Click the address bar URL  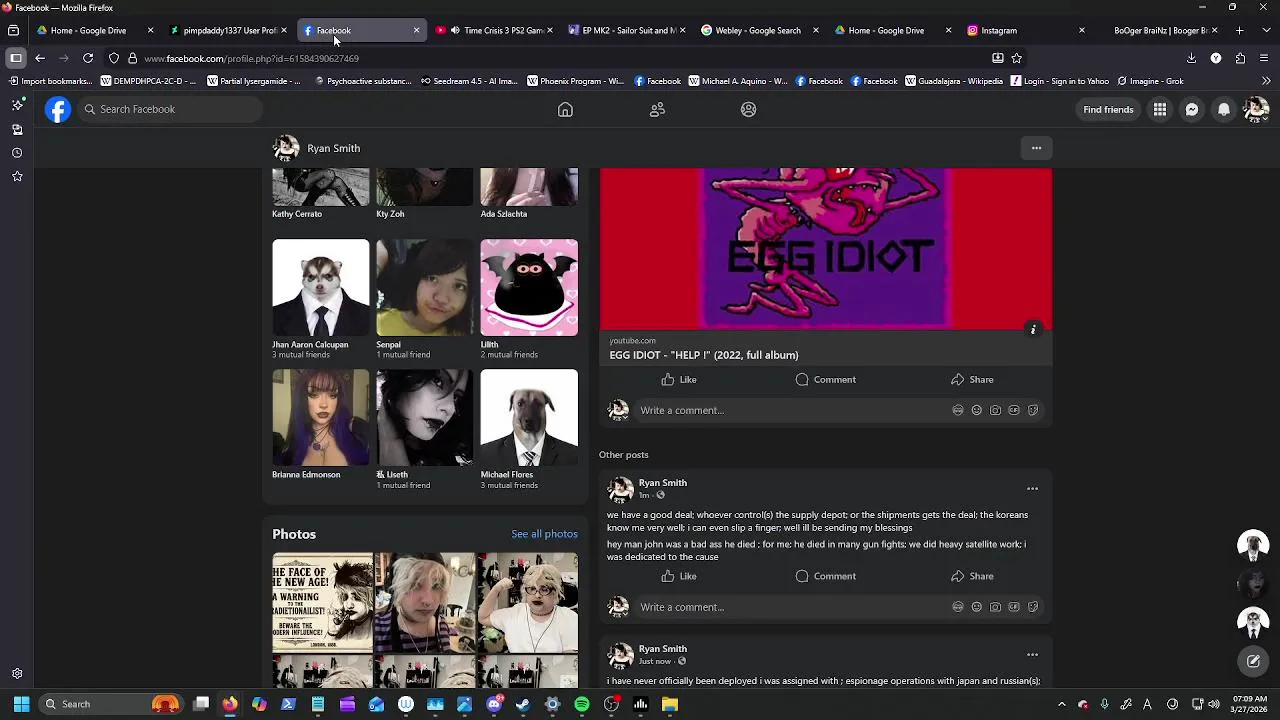point(251,59)
